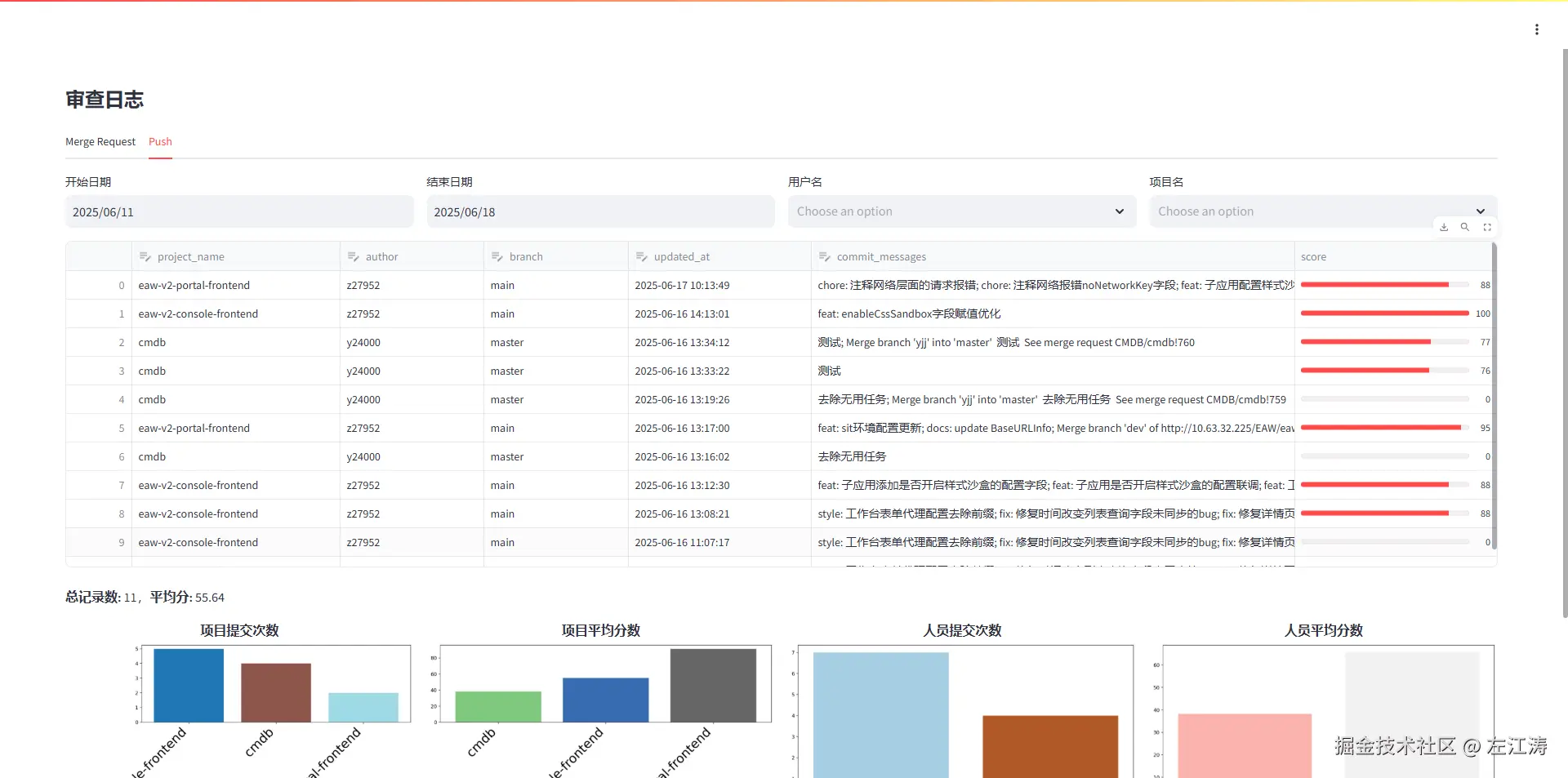Expand the 用户名 option list via its chevron
The height and width of the screenshot is (778, 1568).
[x=1119, y=211]
